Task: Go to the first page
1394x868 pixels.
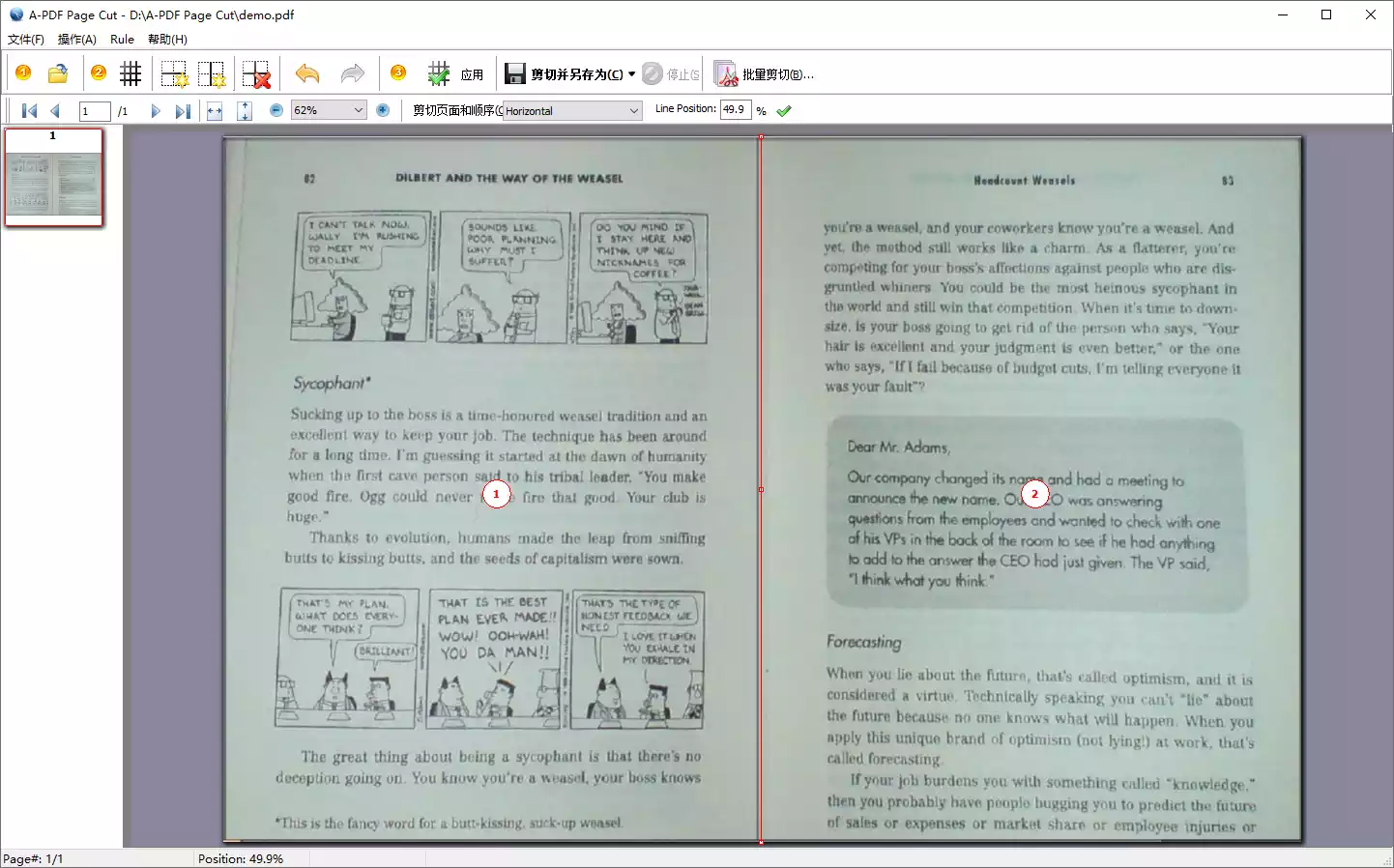Action: [x=29, y=110]
